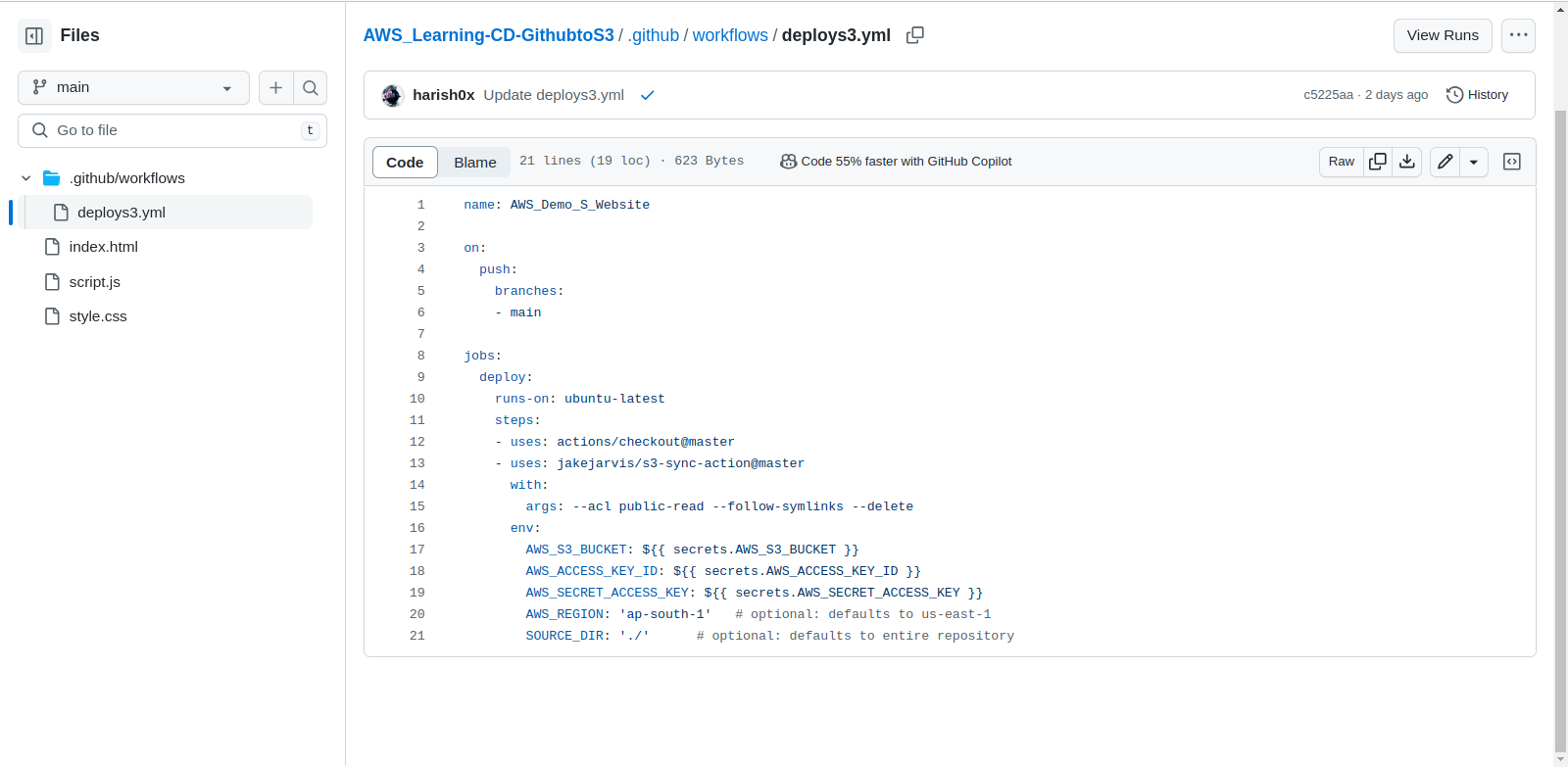This screenshot has height=767, width=1568.
Task: Select deploys3.yml in file tree
Action: [167, 213]
